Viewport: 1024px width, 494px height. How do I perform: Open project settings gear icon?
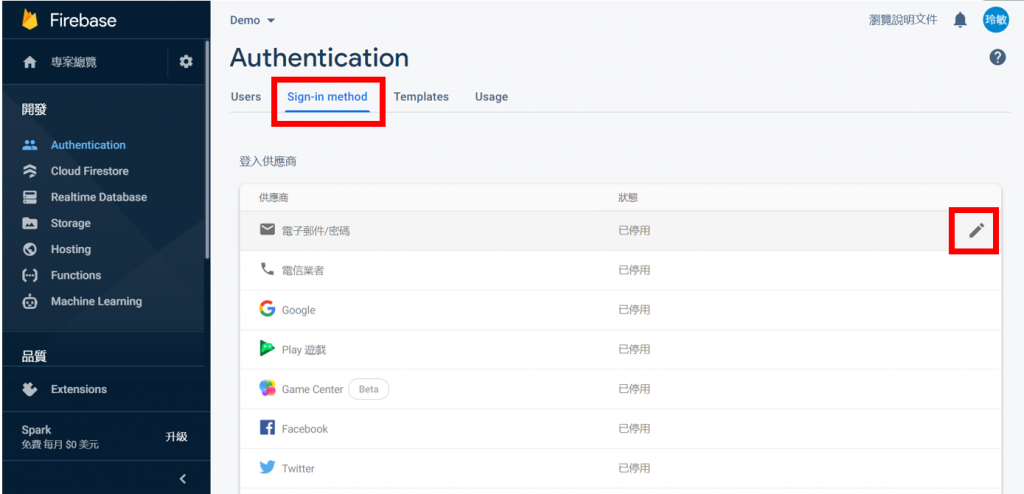(x=186, y=61)
